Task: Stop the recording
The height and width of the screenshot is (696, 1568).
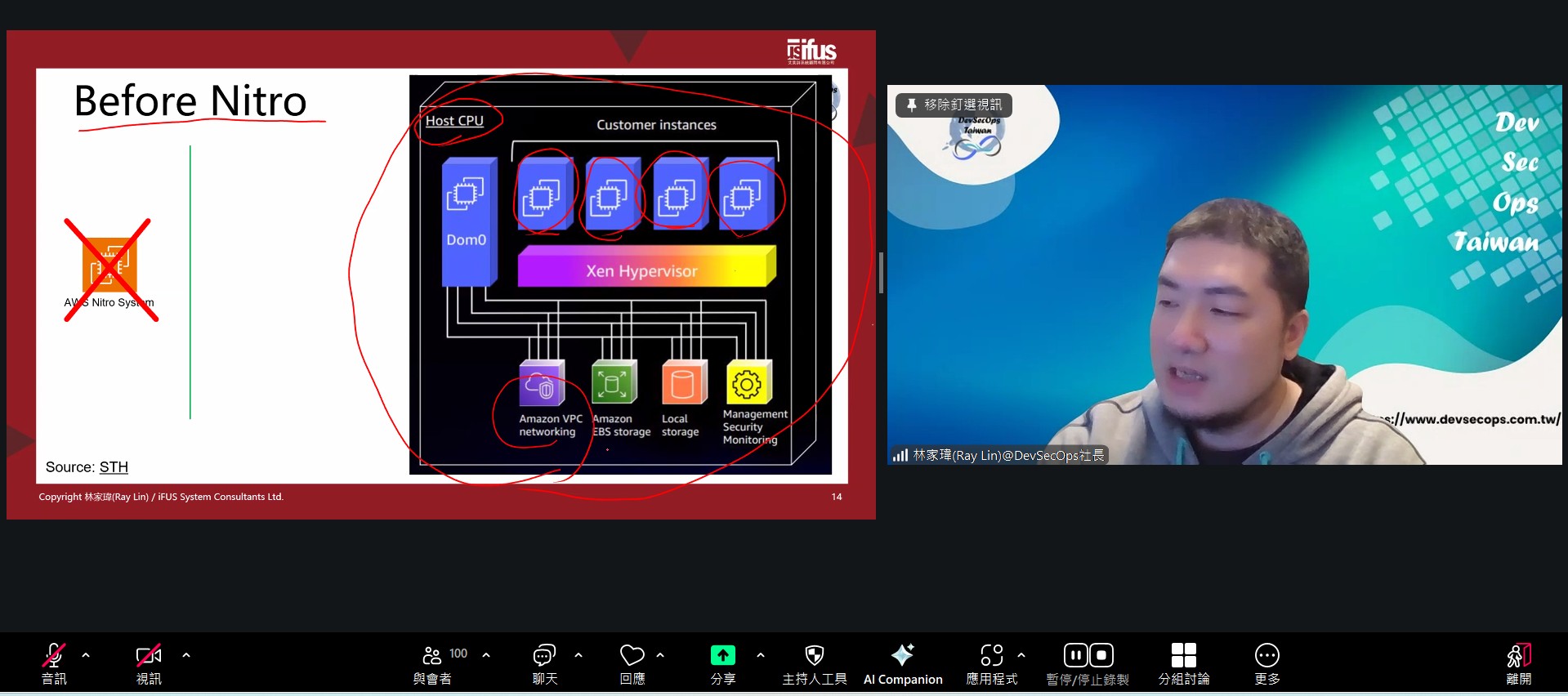Action: tap(1101, 655)
